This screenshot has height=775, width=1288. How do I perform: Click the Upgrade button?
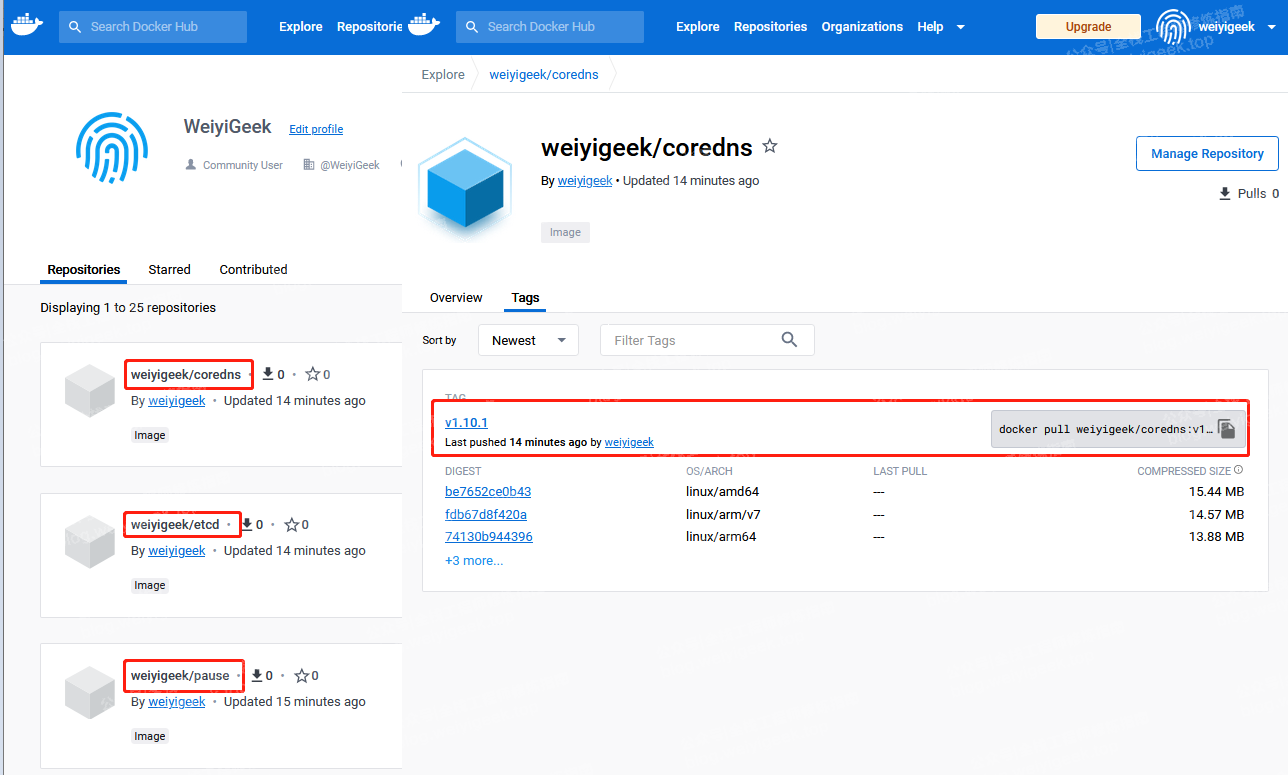1088,27
